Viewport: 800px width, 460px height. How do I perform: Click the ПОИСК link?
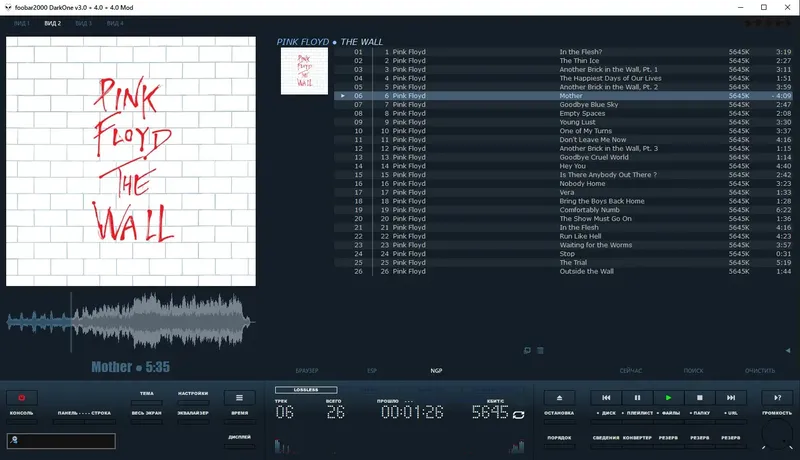[693, 371]
